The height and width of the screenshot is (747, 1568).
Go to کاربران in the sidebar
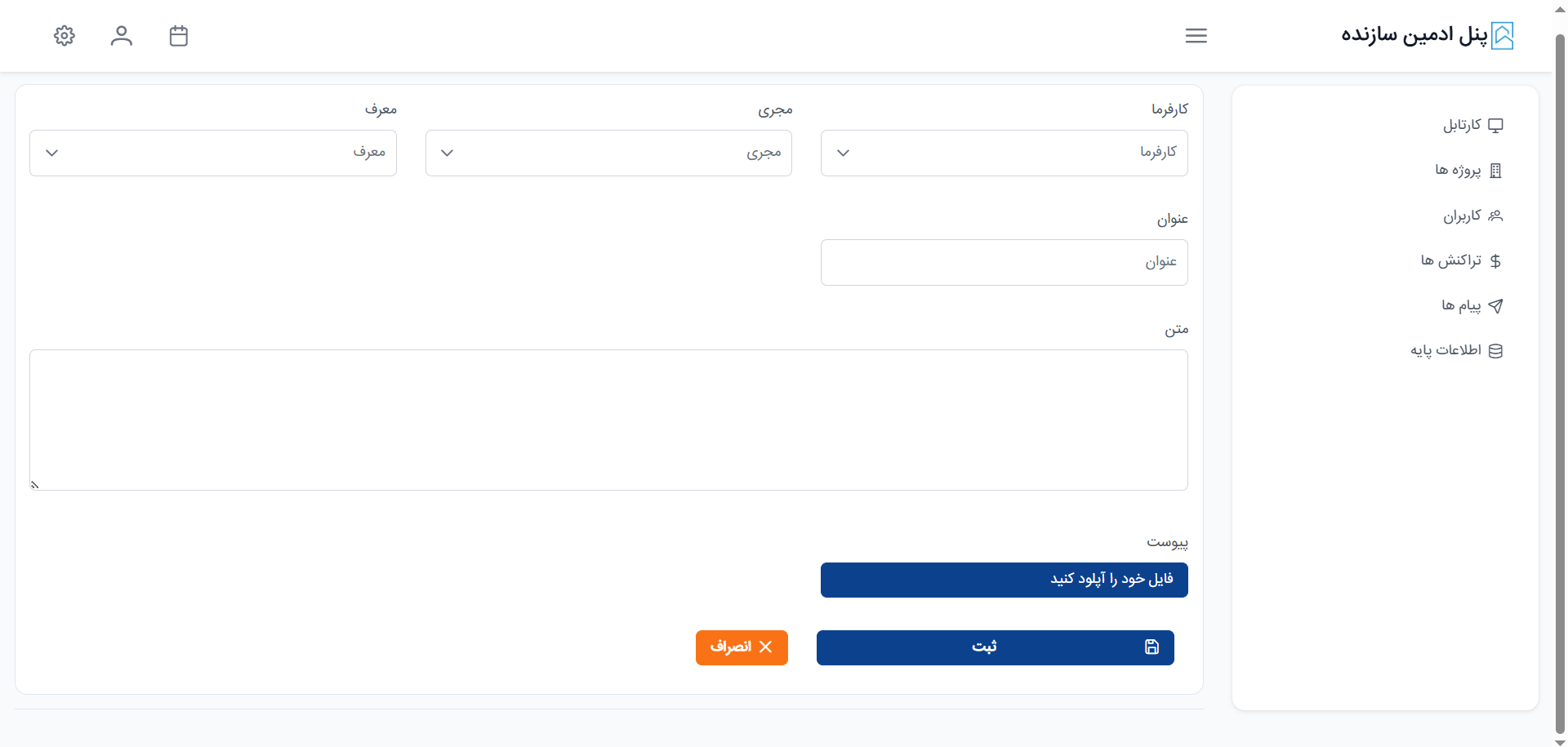pyautogui.click(x=1462, y=216)
